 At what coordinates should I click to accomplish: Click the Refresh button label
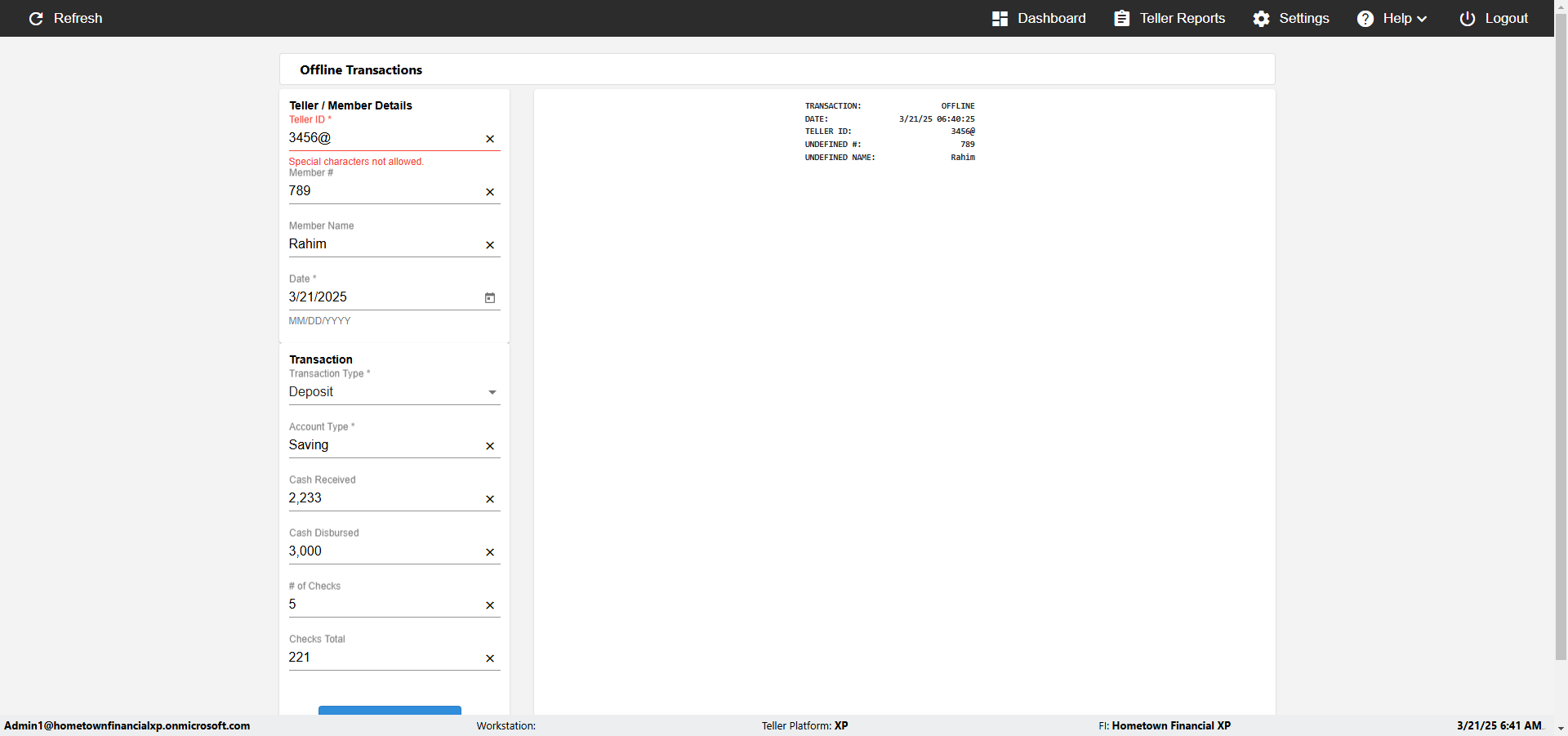point(78,18)
